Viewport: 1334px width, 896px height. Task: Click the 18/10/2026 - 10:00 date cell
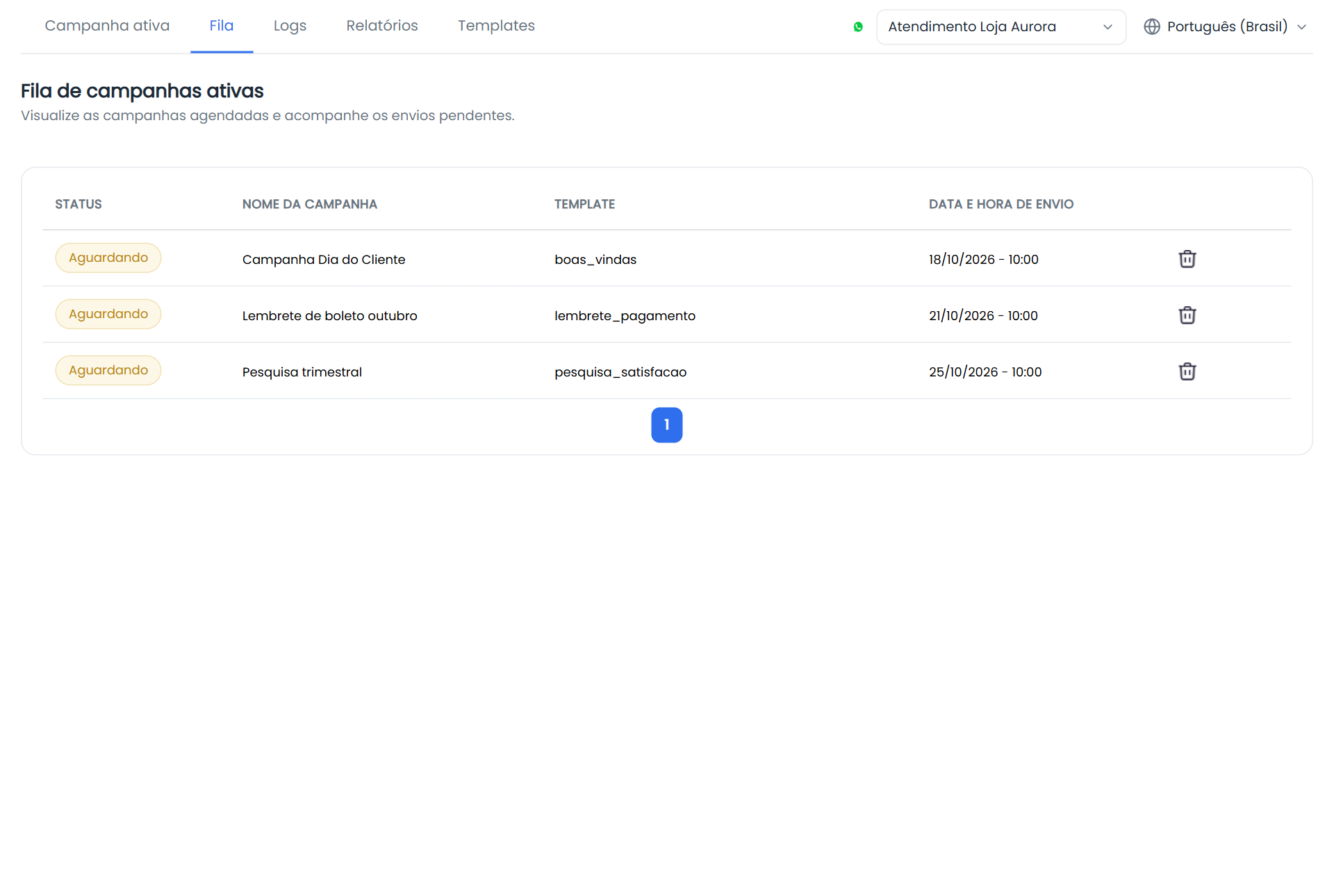[x=983, y=260]
